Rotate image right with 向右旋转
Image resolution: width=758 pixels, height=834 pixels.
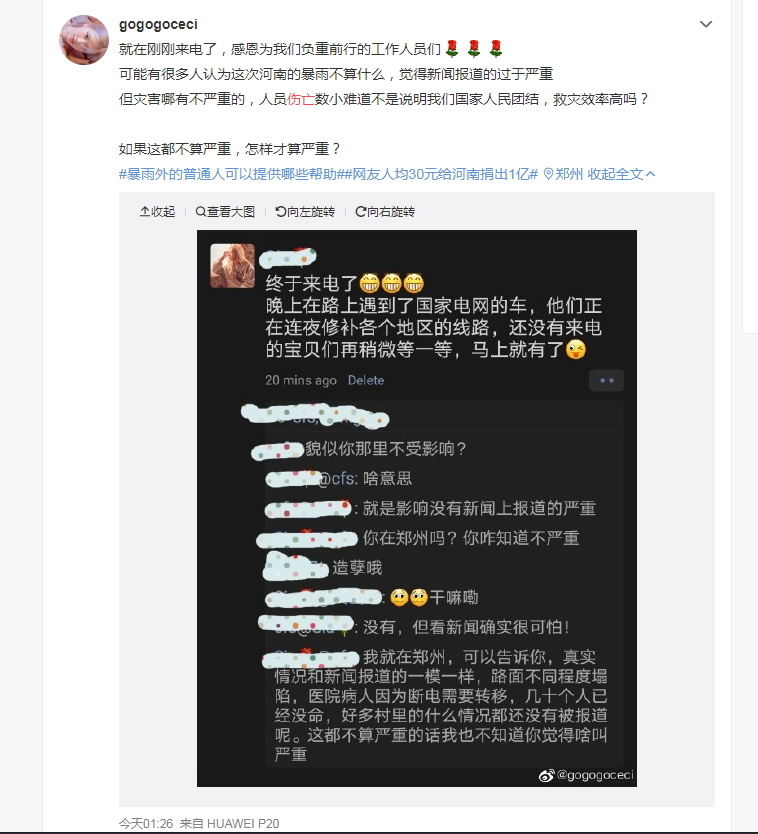[x=385, y=212]
